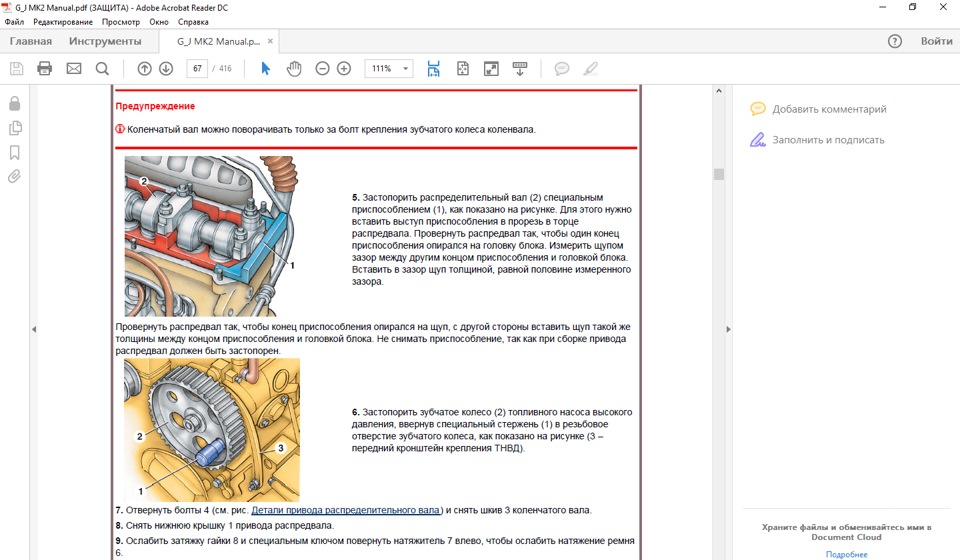Screen dimensions: 960x560
Task: Enter full screen mode icon
Action: click(x=491, y=69)
